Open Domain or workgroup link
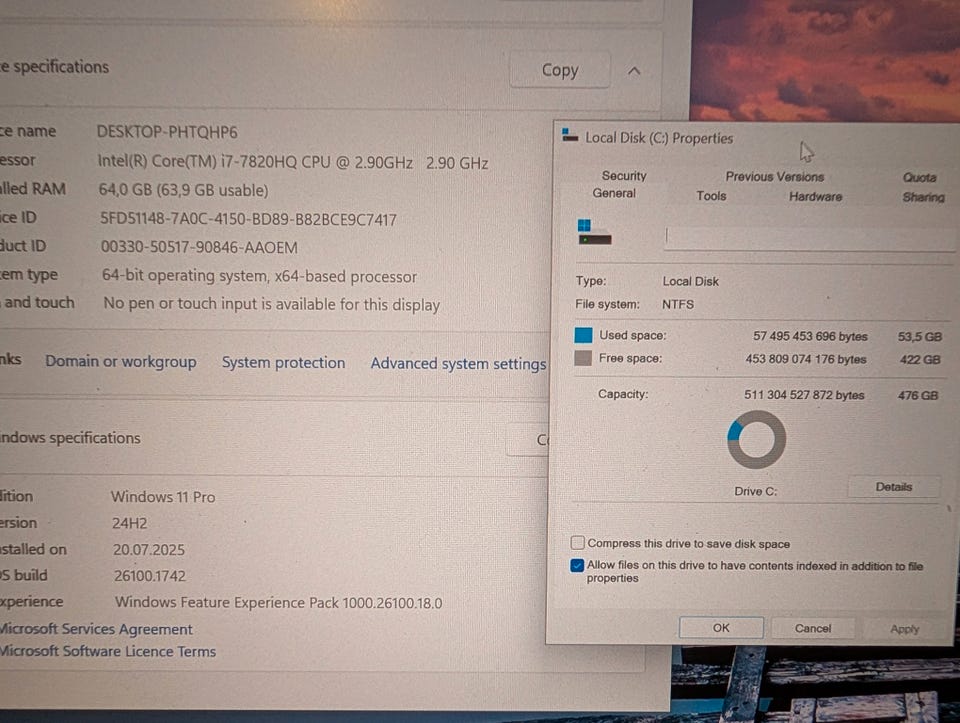The image size is (960, 723). tap(121, 362)
